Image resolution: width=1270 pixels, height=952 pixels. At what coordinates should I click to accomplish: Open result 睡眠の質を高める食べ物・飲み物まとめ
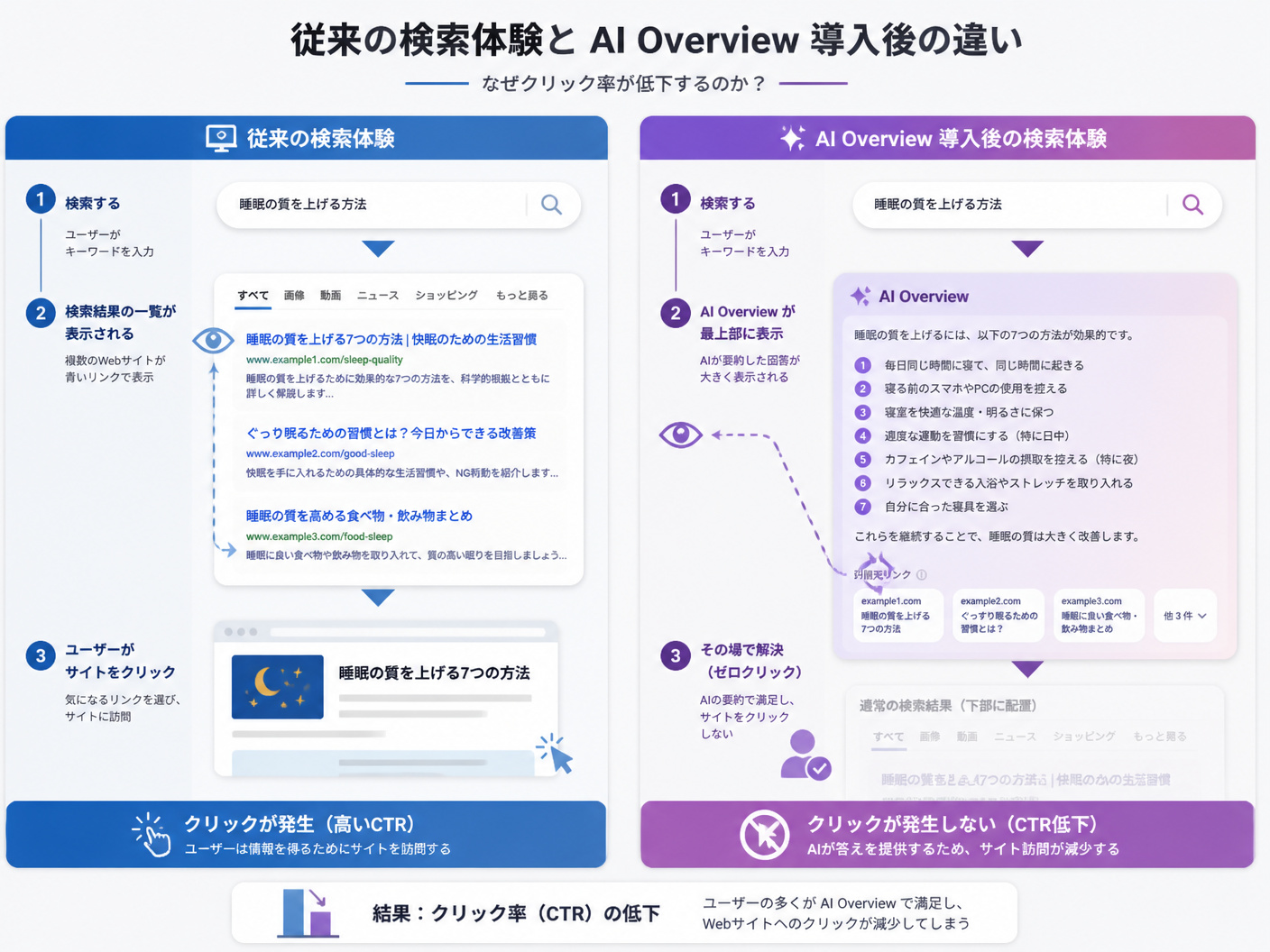click(x=359, y=516)
